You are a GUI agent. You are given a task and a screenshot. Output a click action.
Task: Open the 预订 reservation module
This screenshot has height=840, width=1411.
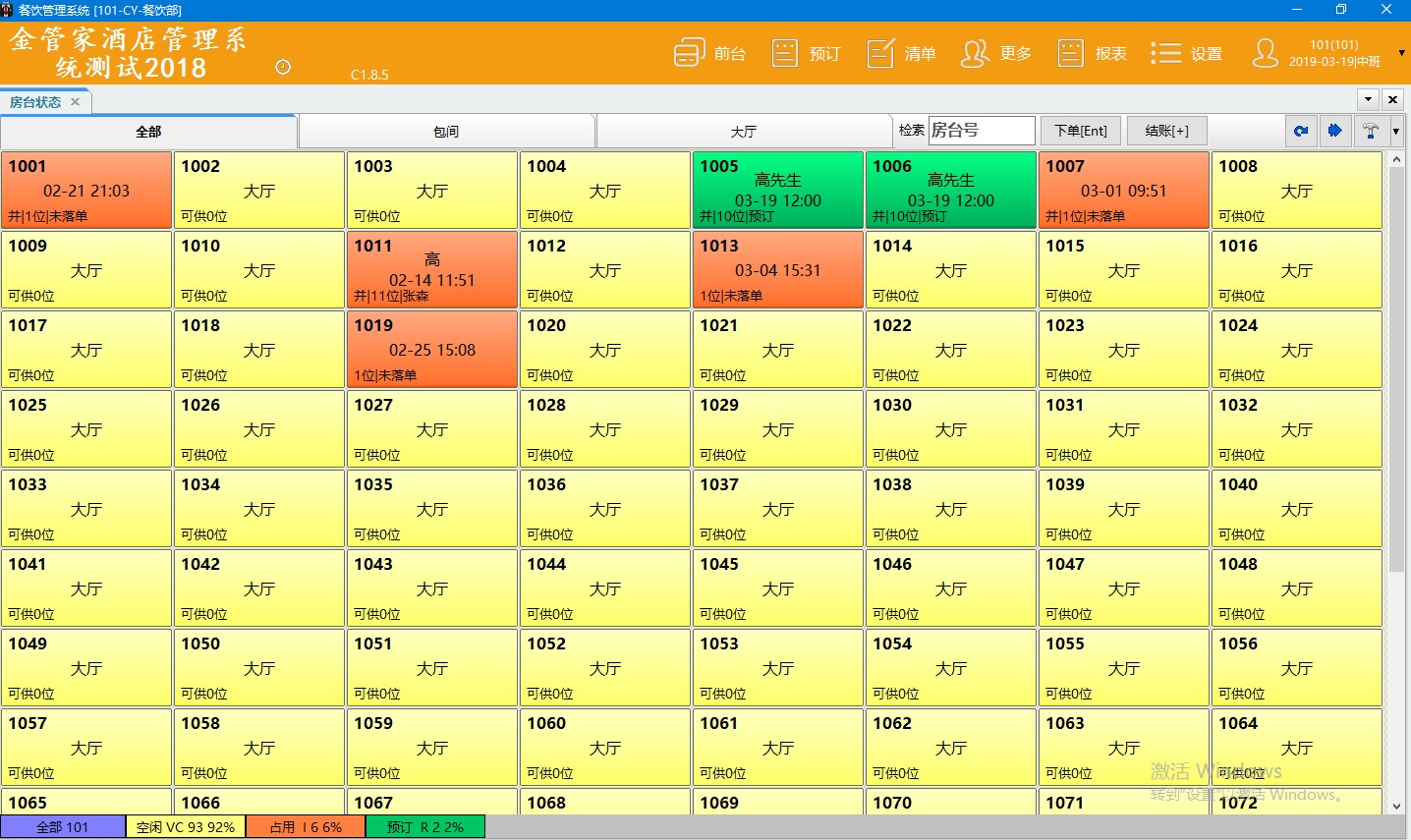806,53
